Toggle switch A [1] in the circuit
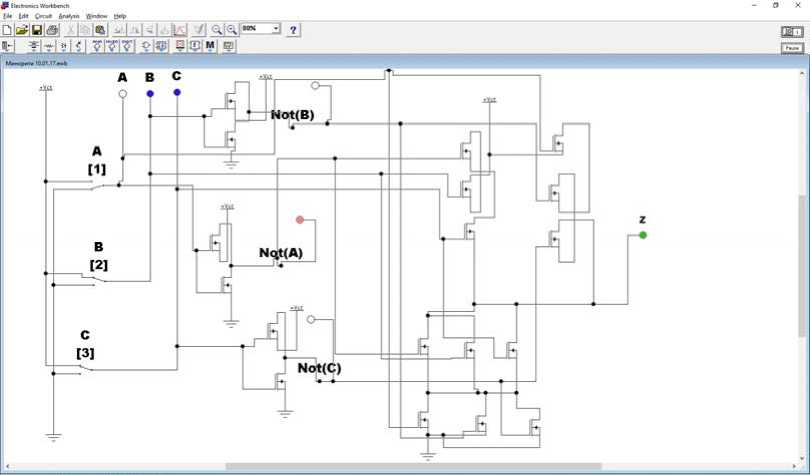This screenshot has width=810, height=475. (x=105, y=183)
